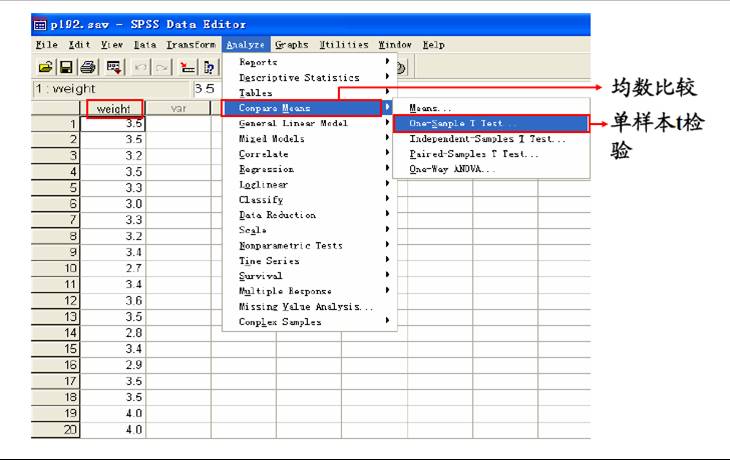Open the Graphs menu
This screenshot has width=730, height=460.
tap(291, 45)
